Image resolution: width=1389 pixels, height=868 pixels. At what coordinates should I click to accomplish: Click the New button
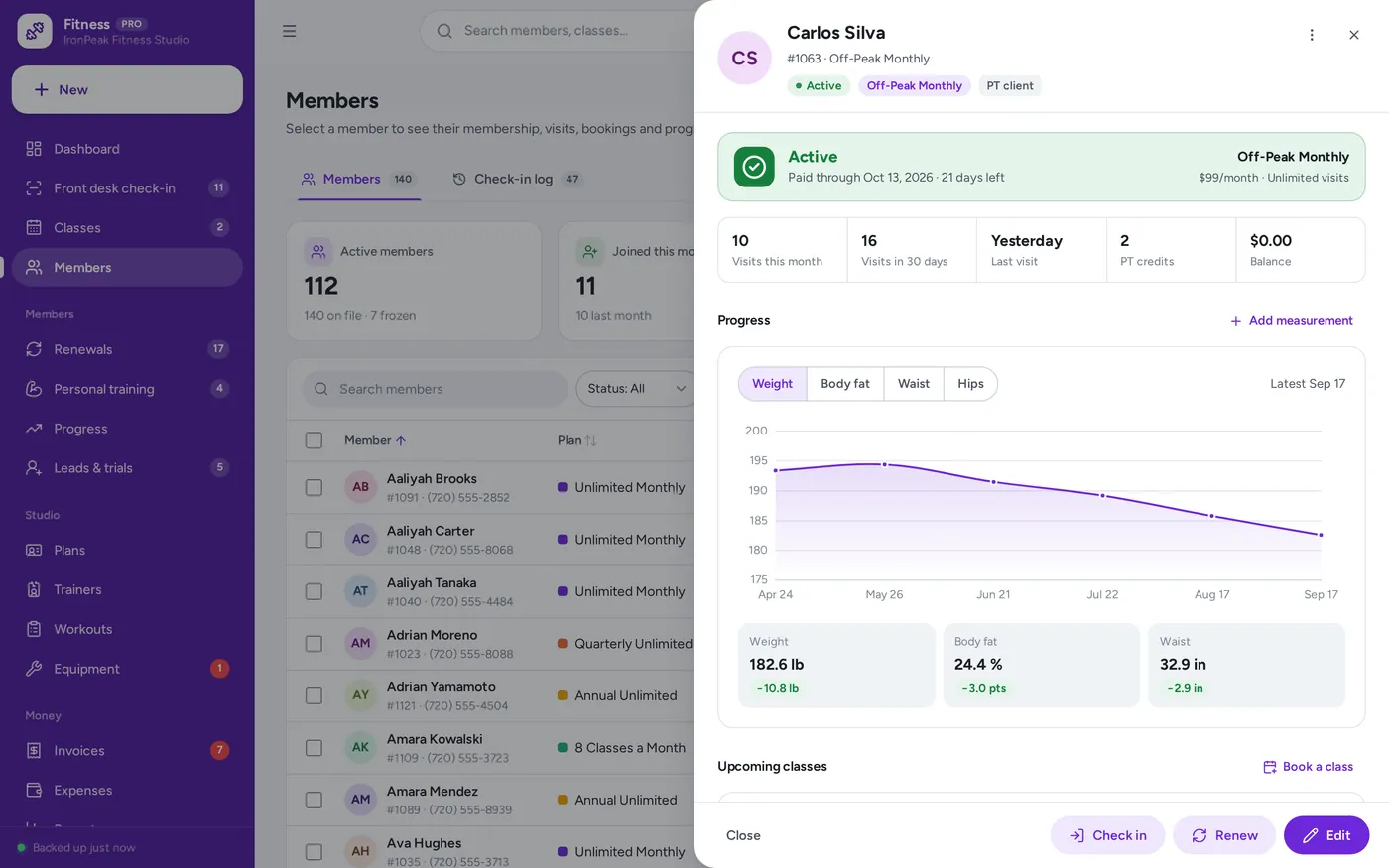127,90
